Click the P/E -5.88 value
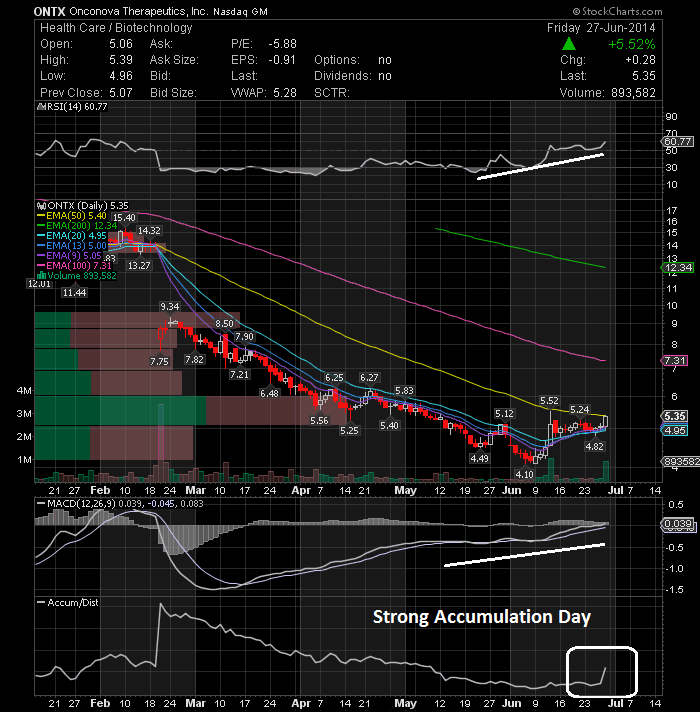 (282, 44)
